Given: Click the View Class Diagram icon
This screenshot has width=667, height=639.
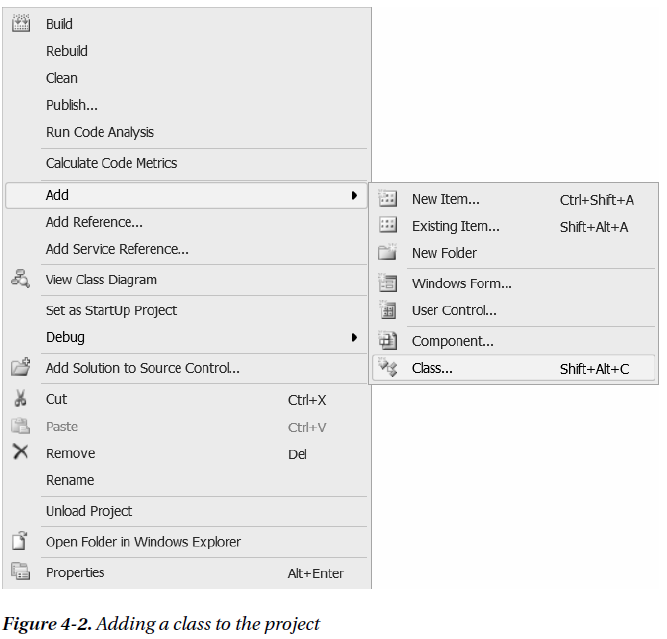Looking at the screenshot, I should 21,280.
